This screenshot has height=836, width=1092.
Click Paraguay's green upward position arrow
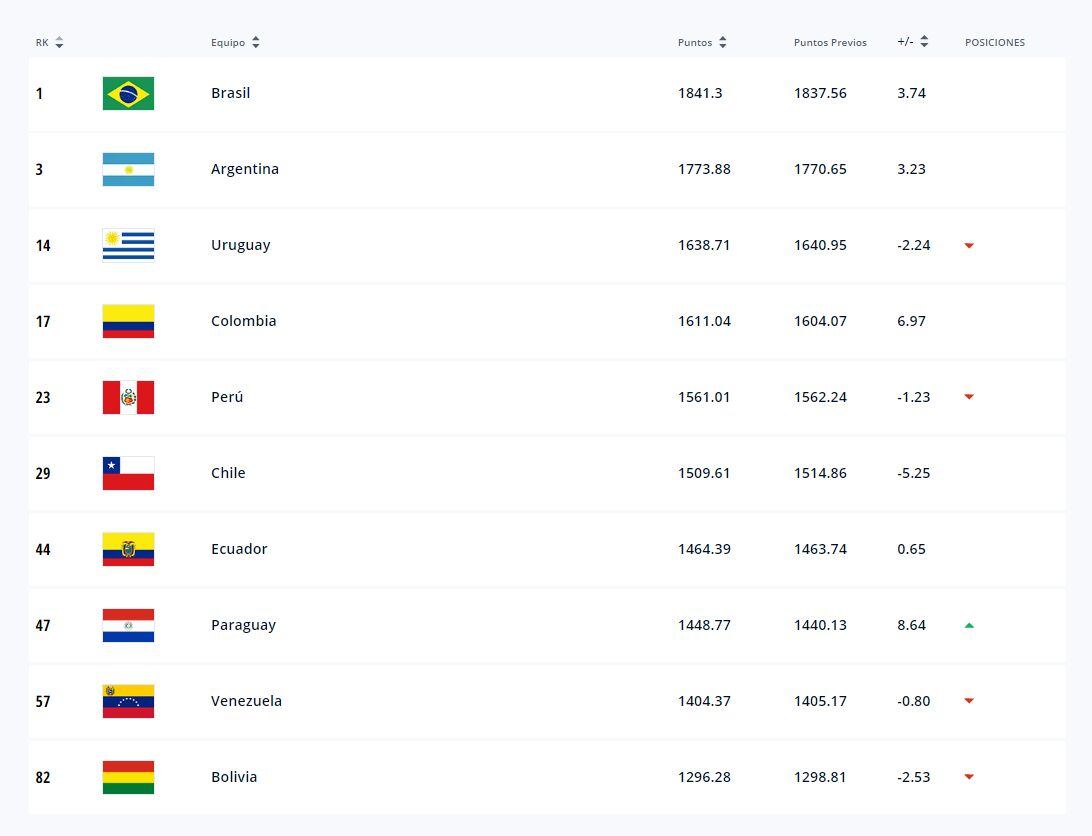pyautogui.click(x=968, y=625)
